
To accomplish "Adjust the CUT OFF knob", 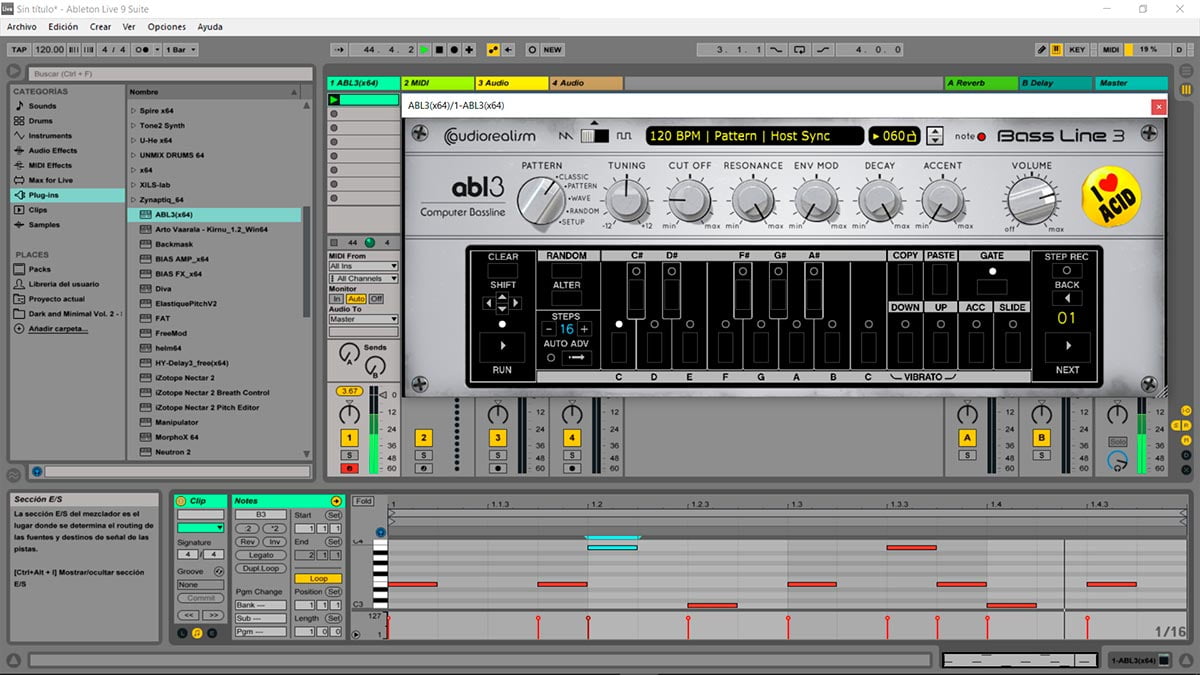I will pyautogui.click(x=689, y=200).
